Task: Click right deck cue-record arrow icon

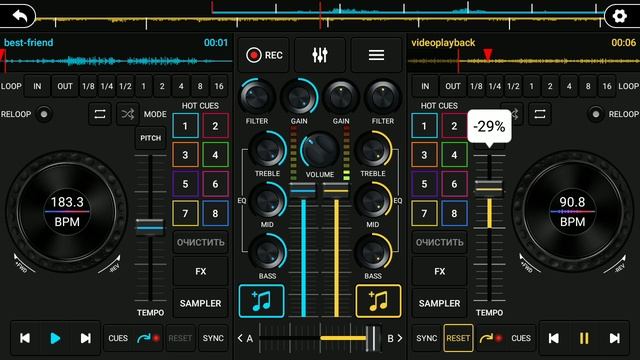Action: point(491,338)
